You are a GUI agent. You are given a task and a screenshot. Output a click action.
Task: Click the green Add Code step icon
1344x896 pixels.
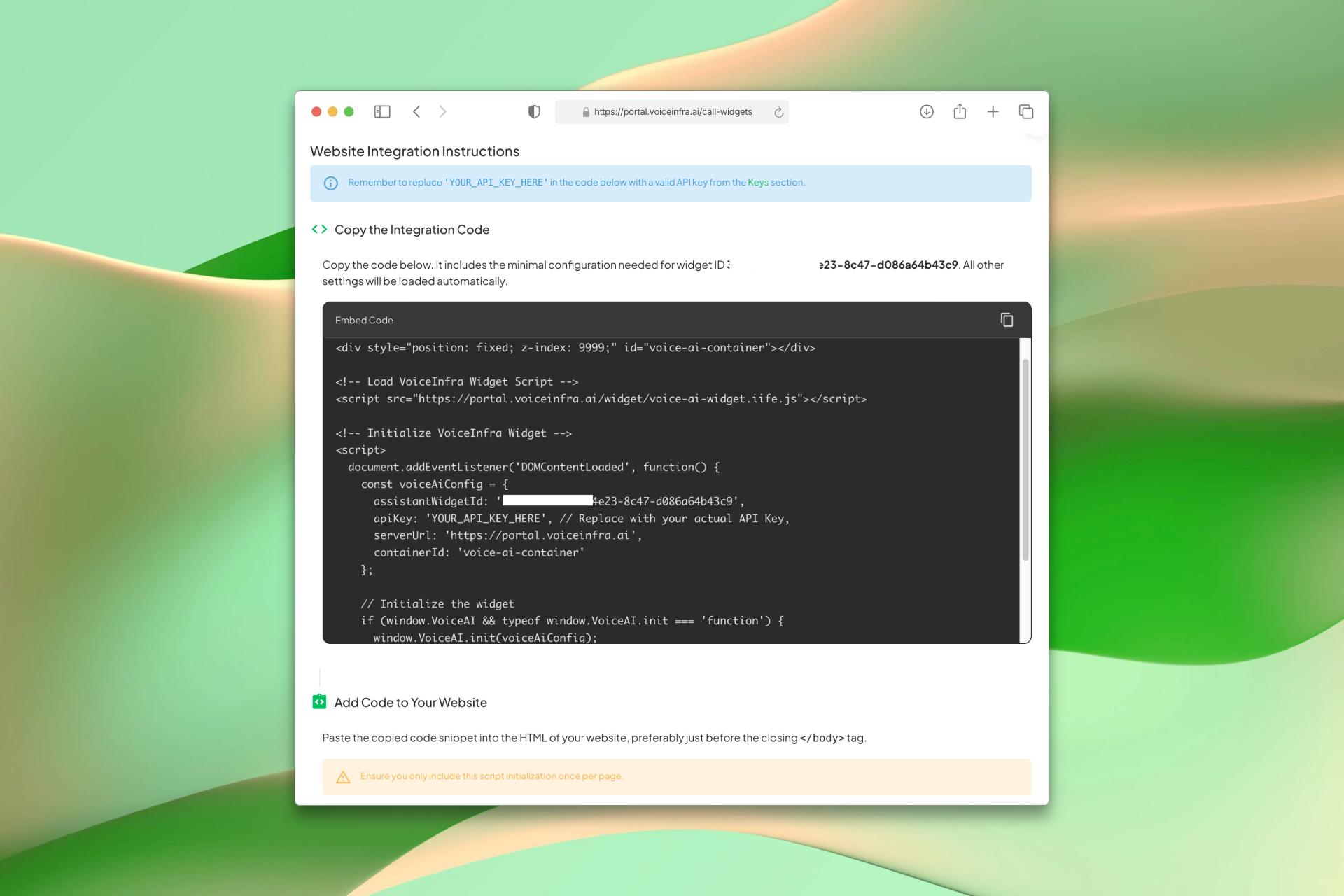pyautogui.click(x=319, y=701)
